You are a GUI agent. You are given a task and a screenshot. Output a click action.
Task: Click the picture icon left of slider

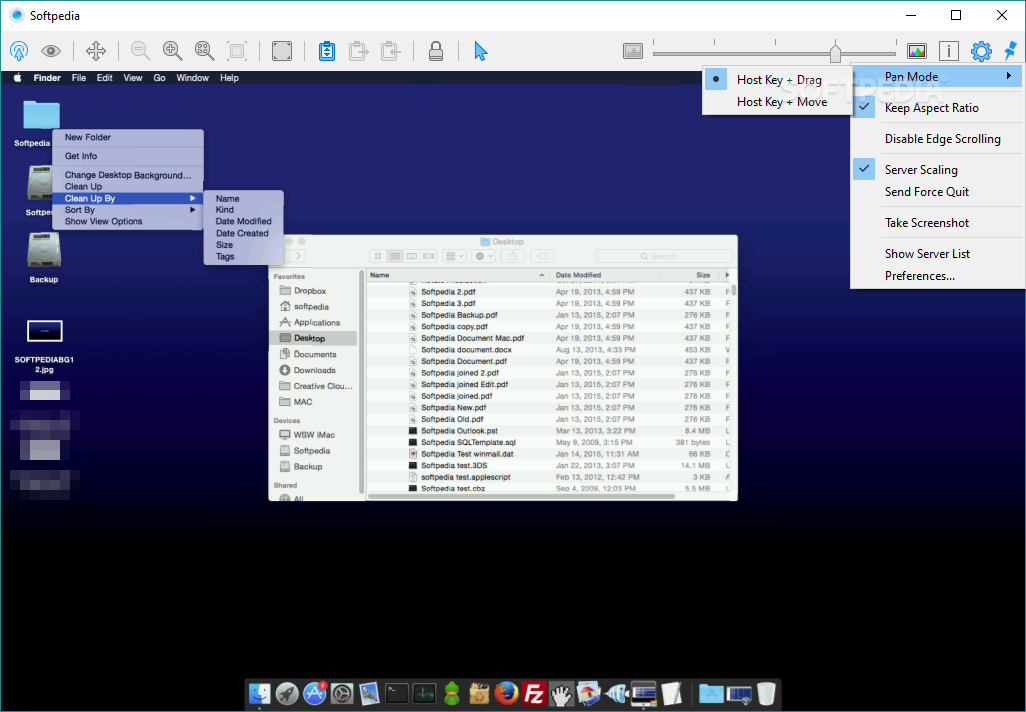[x=633, y=51]
